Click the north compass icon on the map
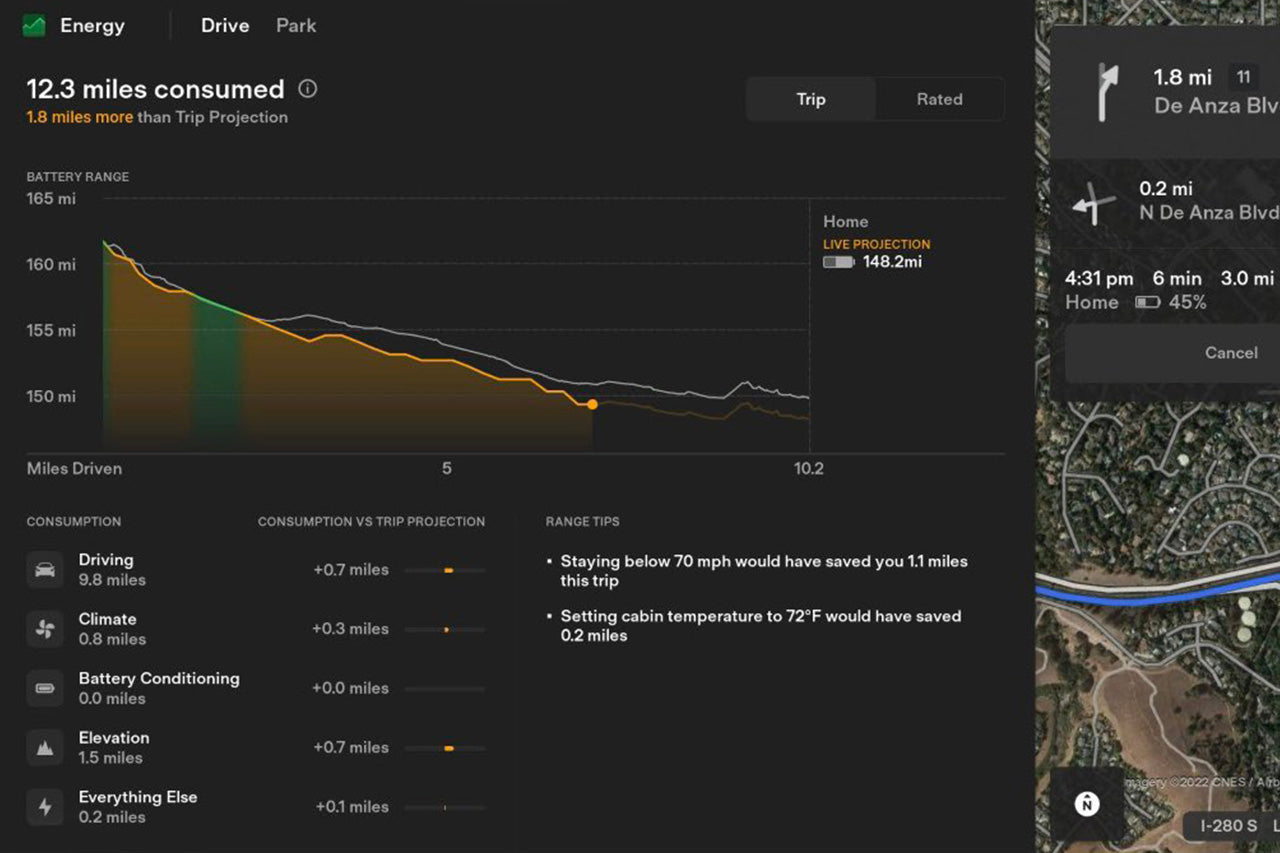 pyautogui.click(x=1086, y=804)
